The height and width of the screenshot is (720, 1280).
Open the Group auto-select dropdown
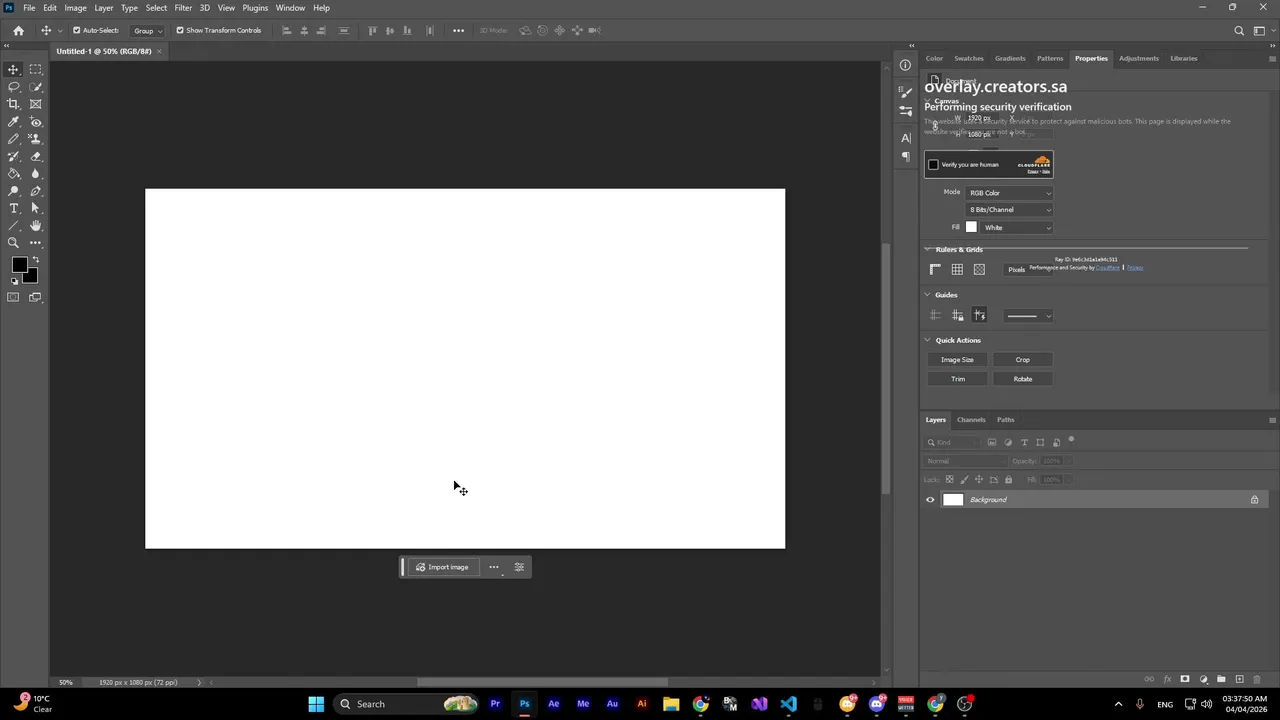[x=148, y=31]
